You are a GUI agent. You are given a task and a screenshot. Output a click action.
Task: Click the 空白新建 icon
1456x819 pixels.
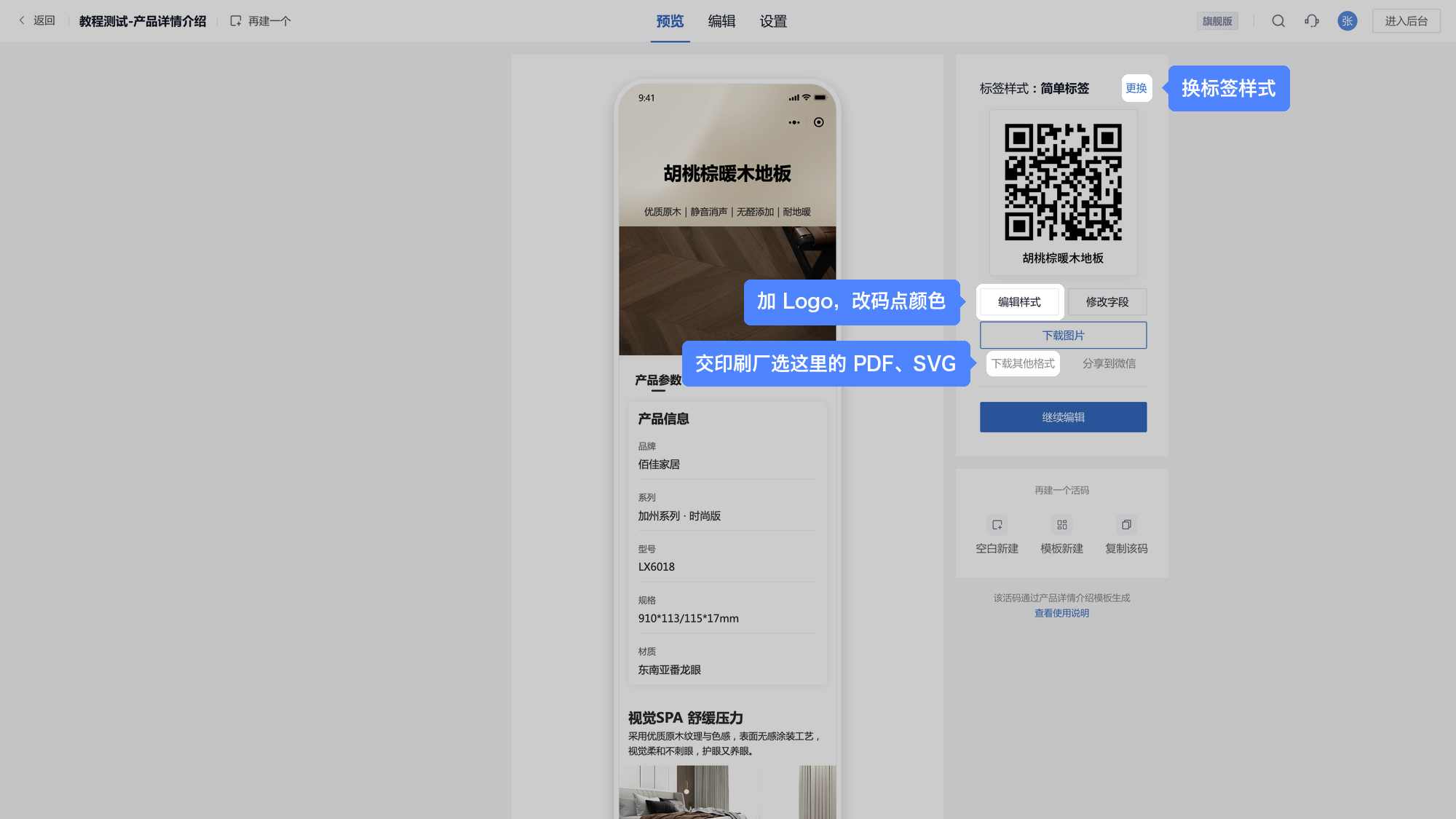(997, 525)
